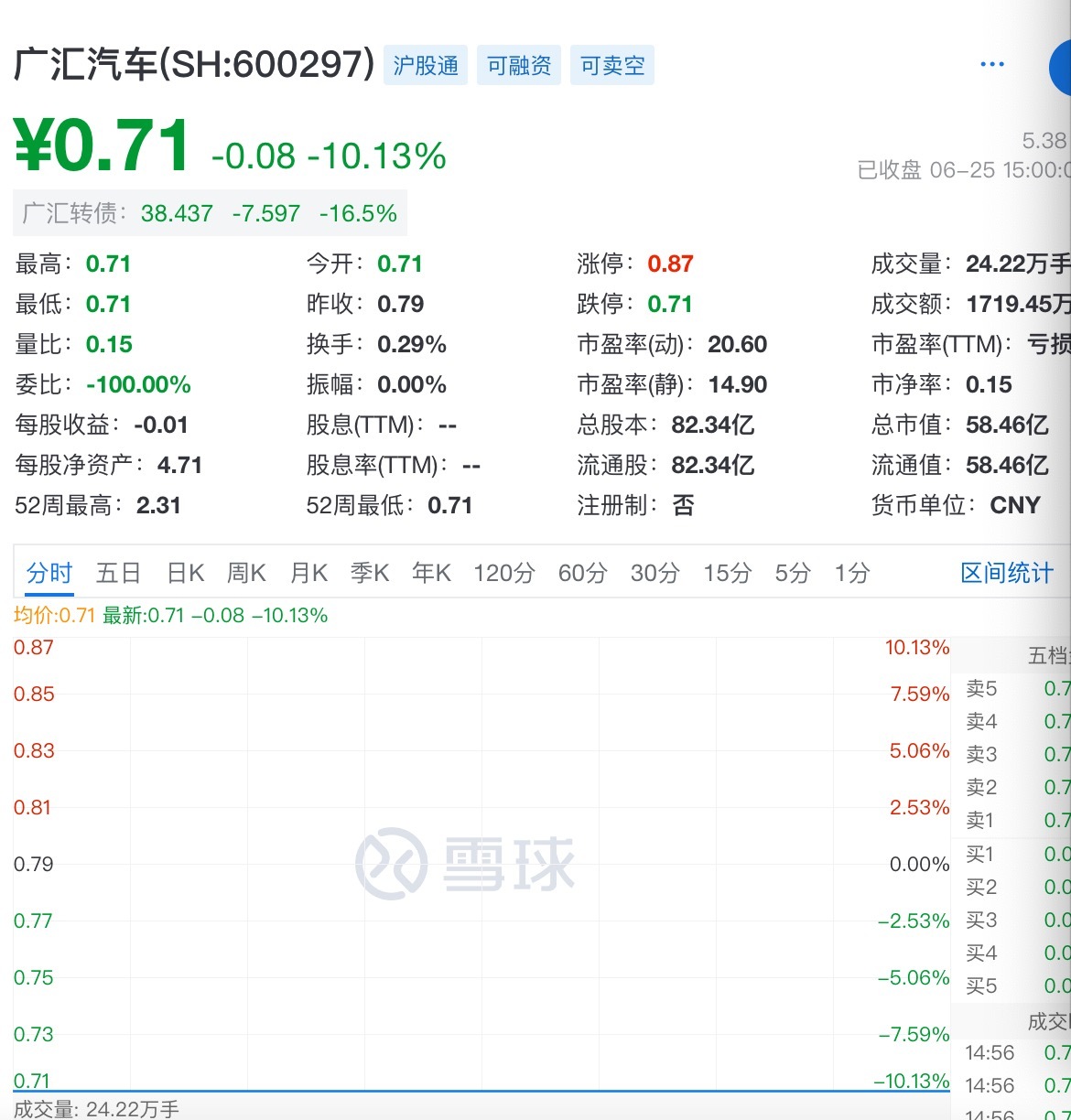Click the 均价:0.71 chart legend
The height and width of the screenshot is (1120, 1071).
click(x=55, y=616)
